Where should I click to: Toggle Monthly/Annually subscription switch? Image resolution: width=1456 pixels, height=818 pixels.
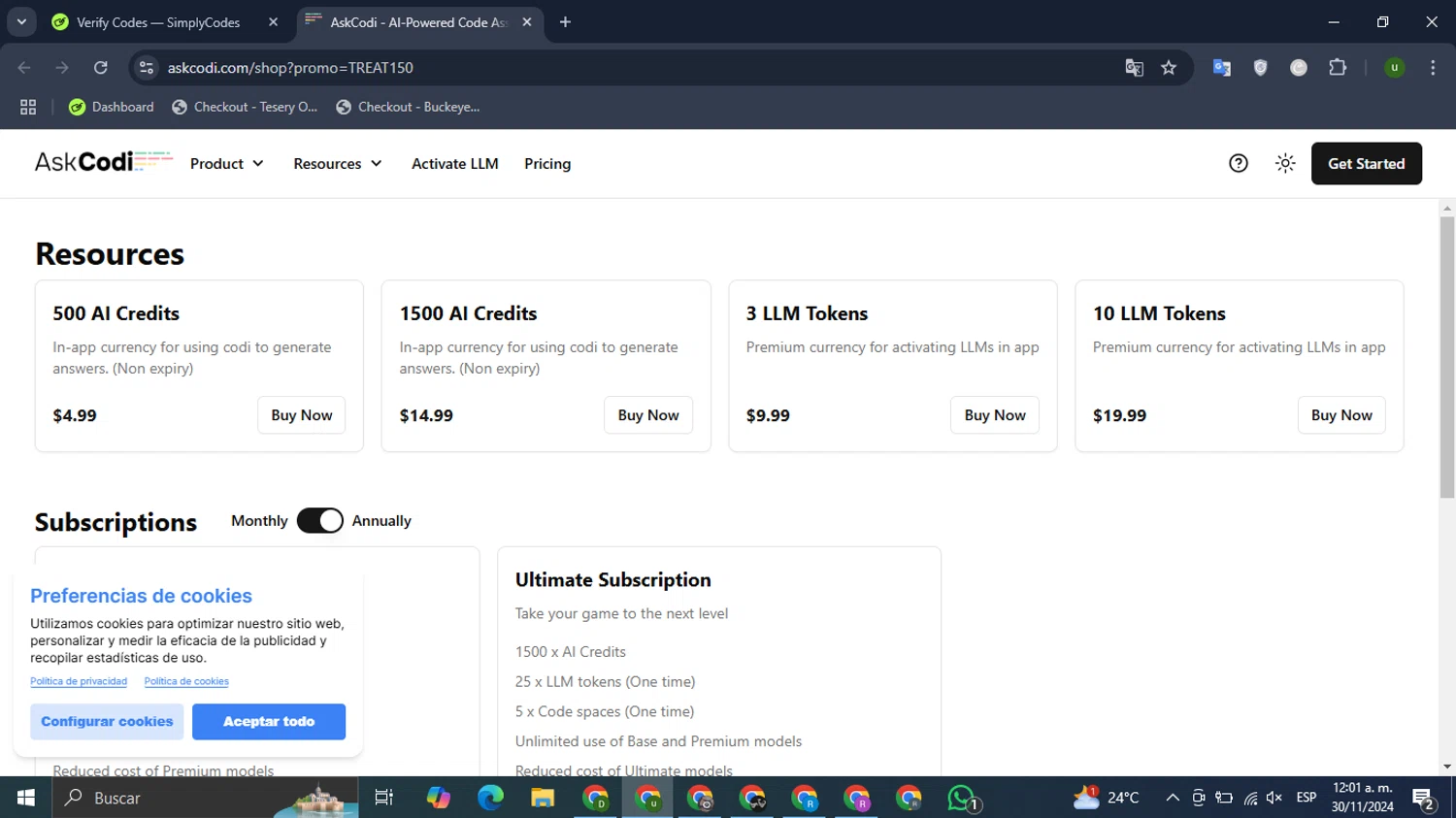point(320,520)
